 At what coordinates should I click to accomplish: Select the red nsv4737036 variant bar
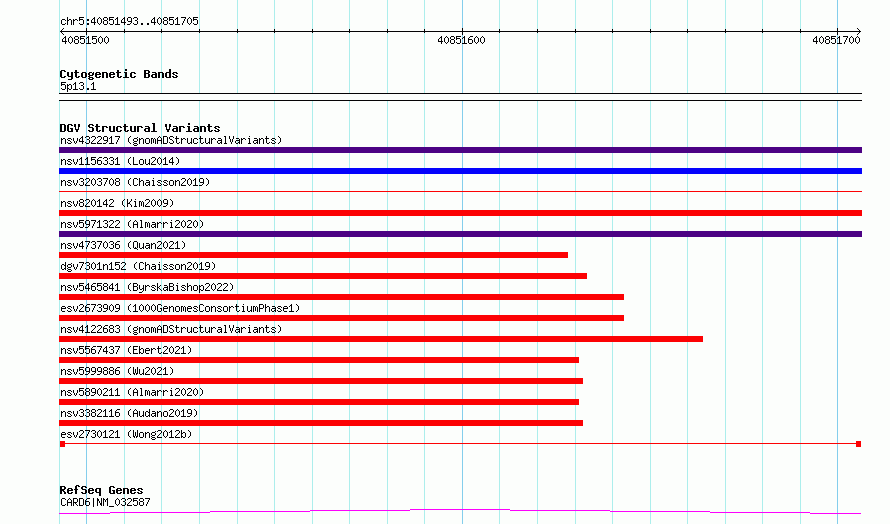click(x=313, y=255)
